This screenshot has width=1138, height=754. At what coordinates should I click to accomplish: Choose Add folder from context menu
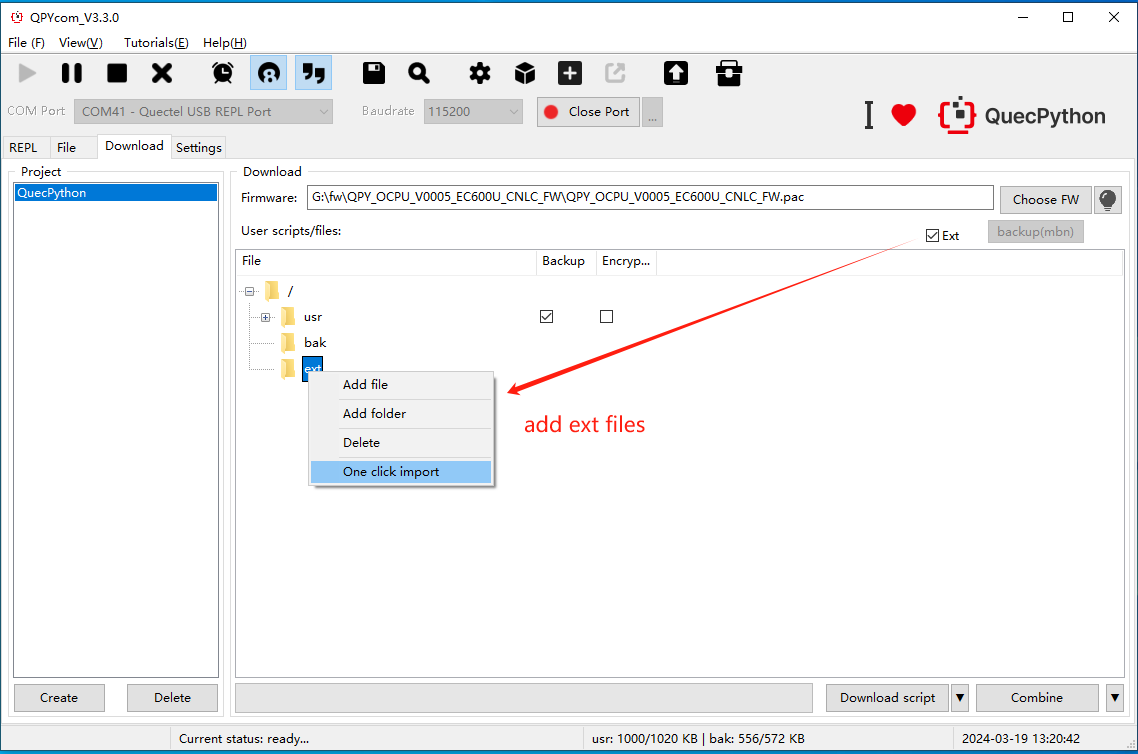[x=401, y=414]
